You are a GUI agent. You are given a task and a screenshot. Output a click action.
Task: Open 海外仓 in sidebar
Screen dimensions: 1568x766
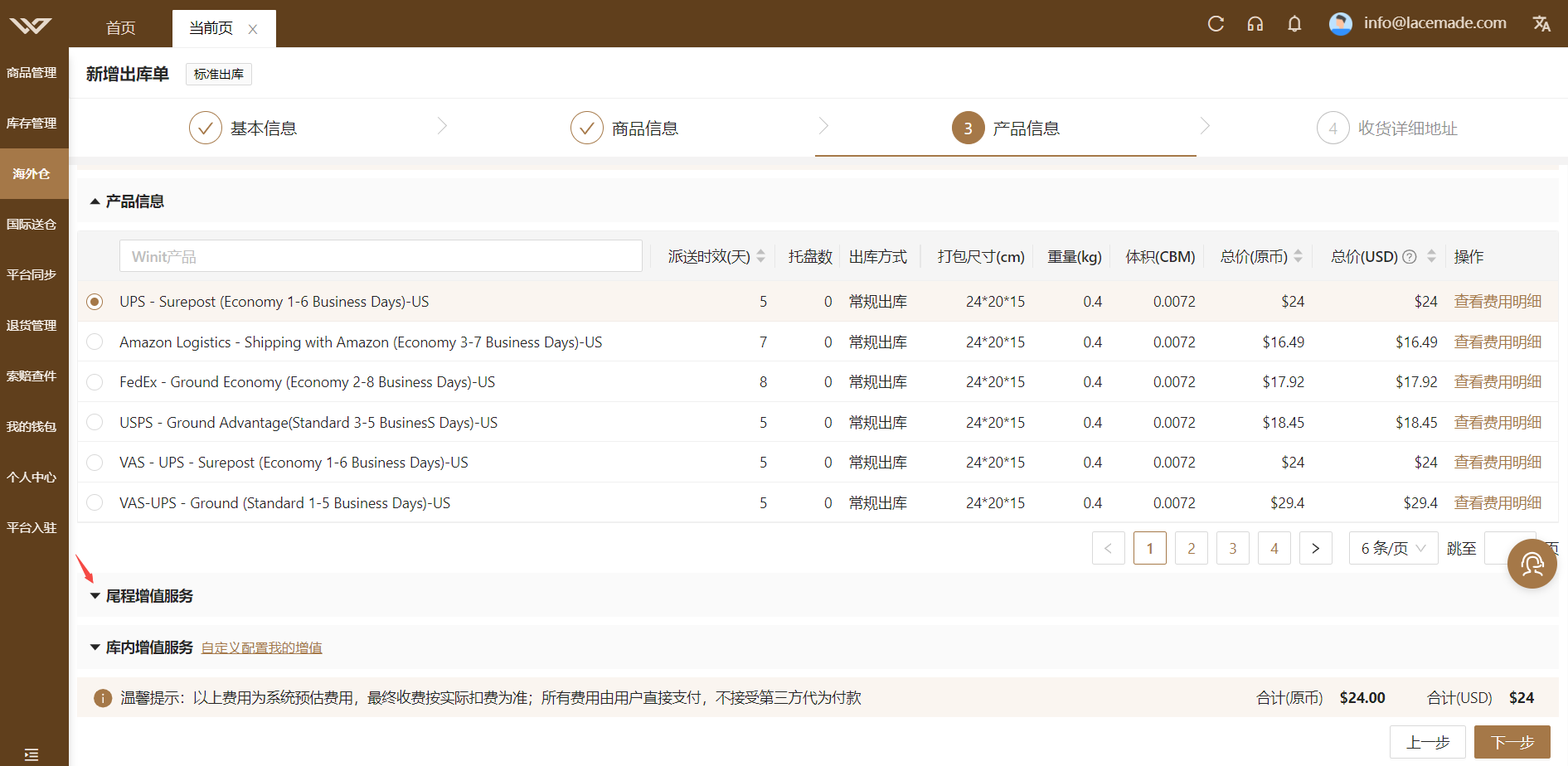click(x=34, y=174)
